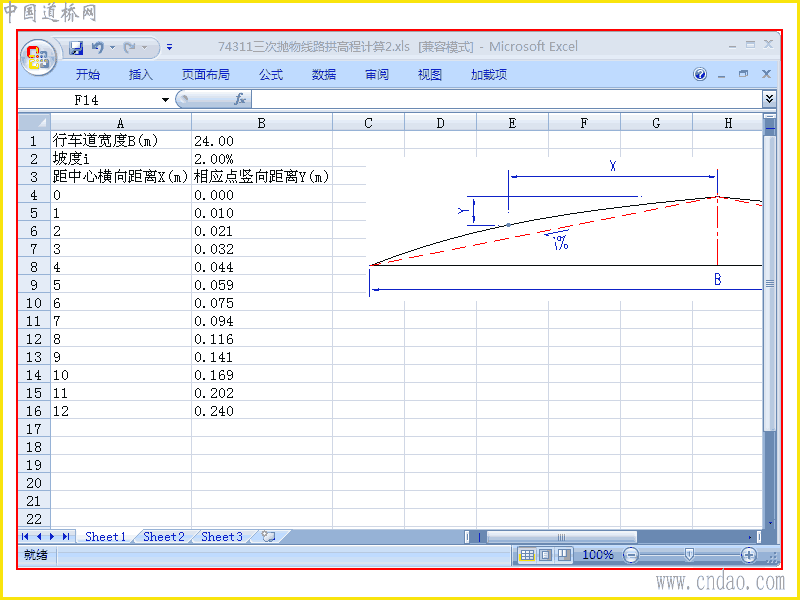Undo the last action
The width and height of the screenshot is (800, 600).
(97, 48)
